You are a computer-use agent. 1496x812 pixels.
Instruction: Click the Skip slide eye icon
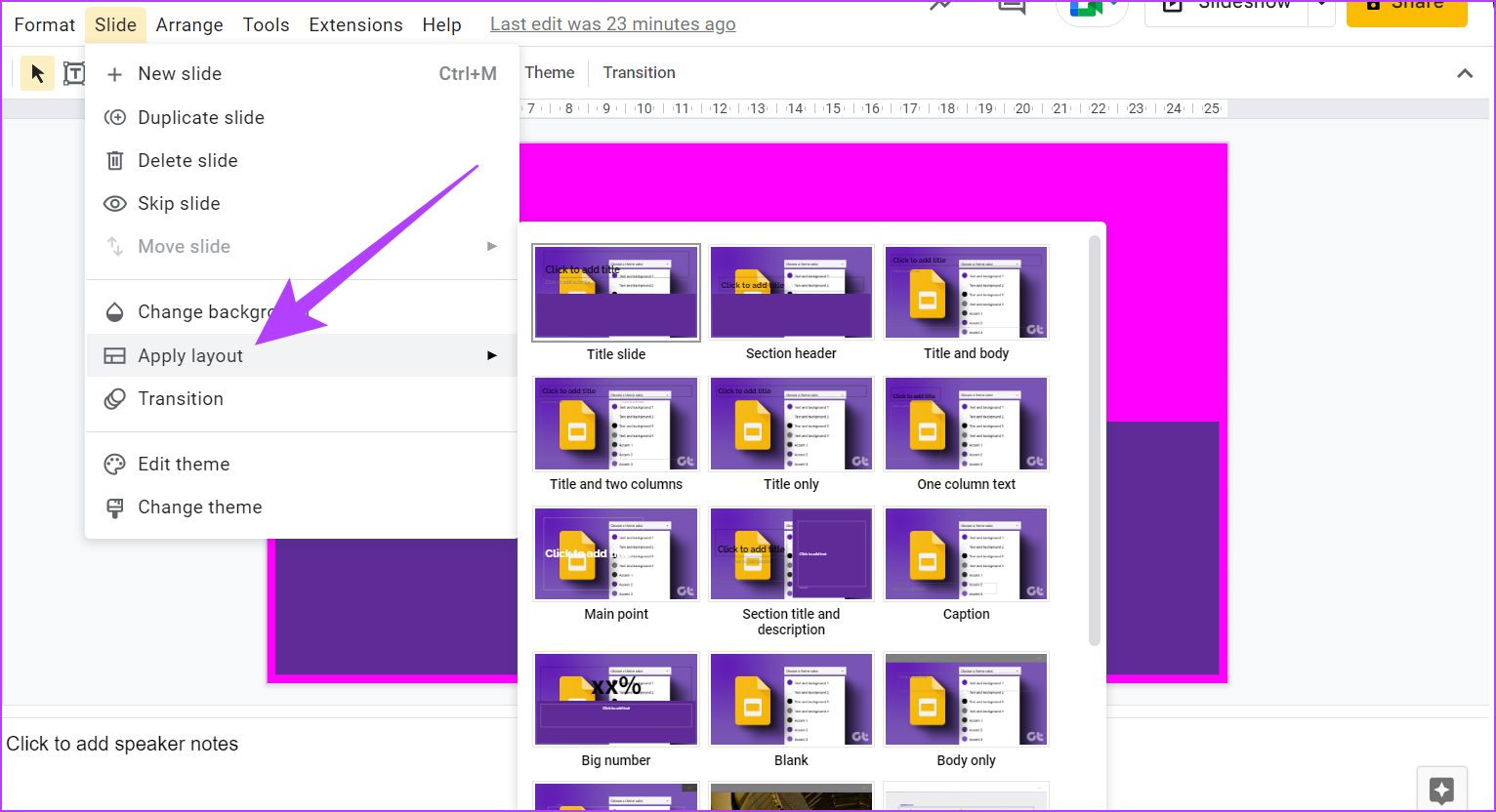tap(114, 203)
